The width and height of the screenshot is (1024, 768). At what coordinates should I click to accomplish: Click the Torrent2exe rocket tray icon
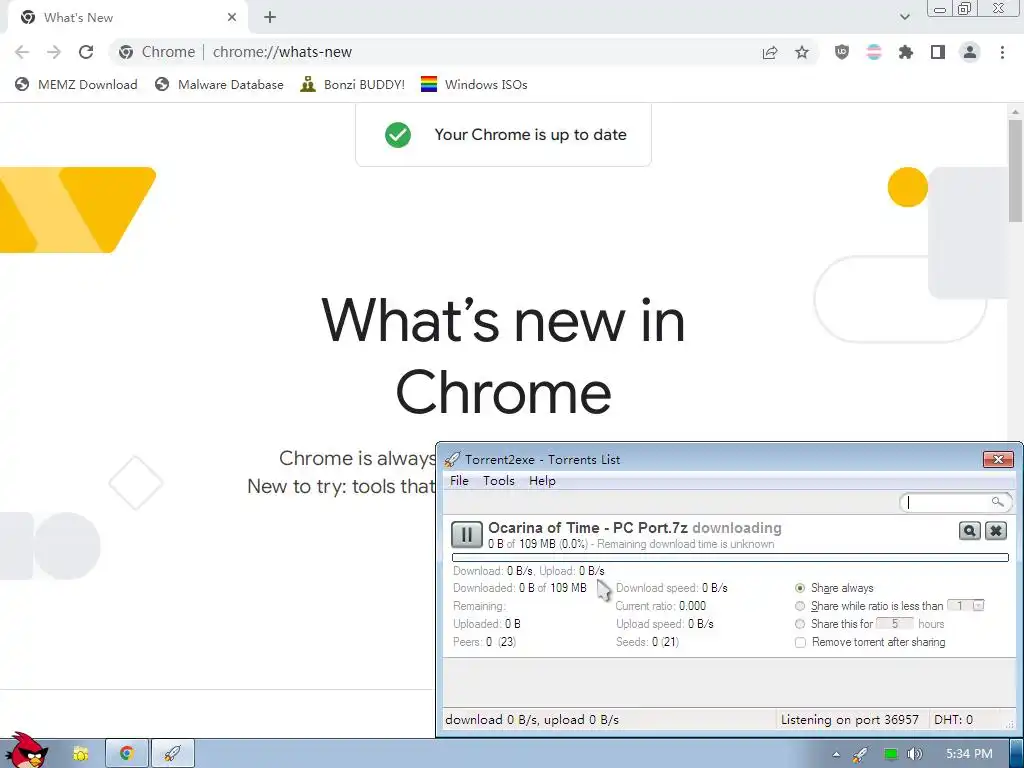tap(861, 754)
